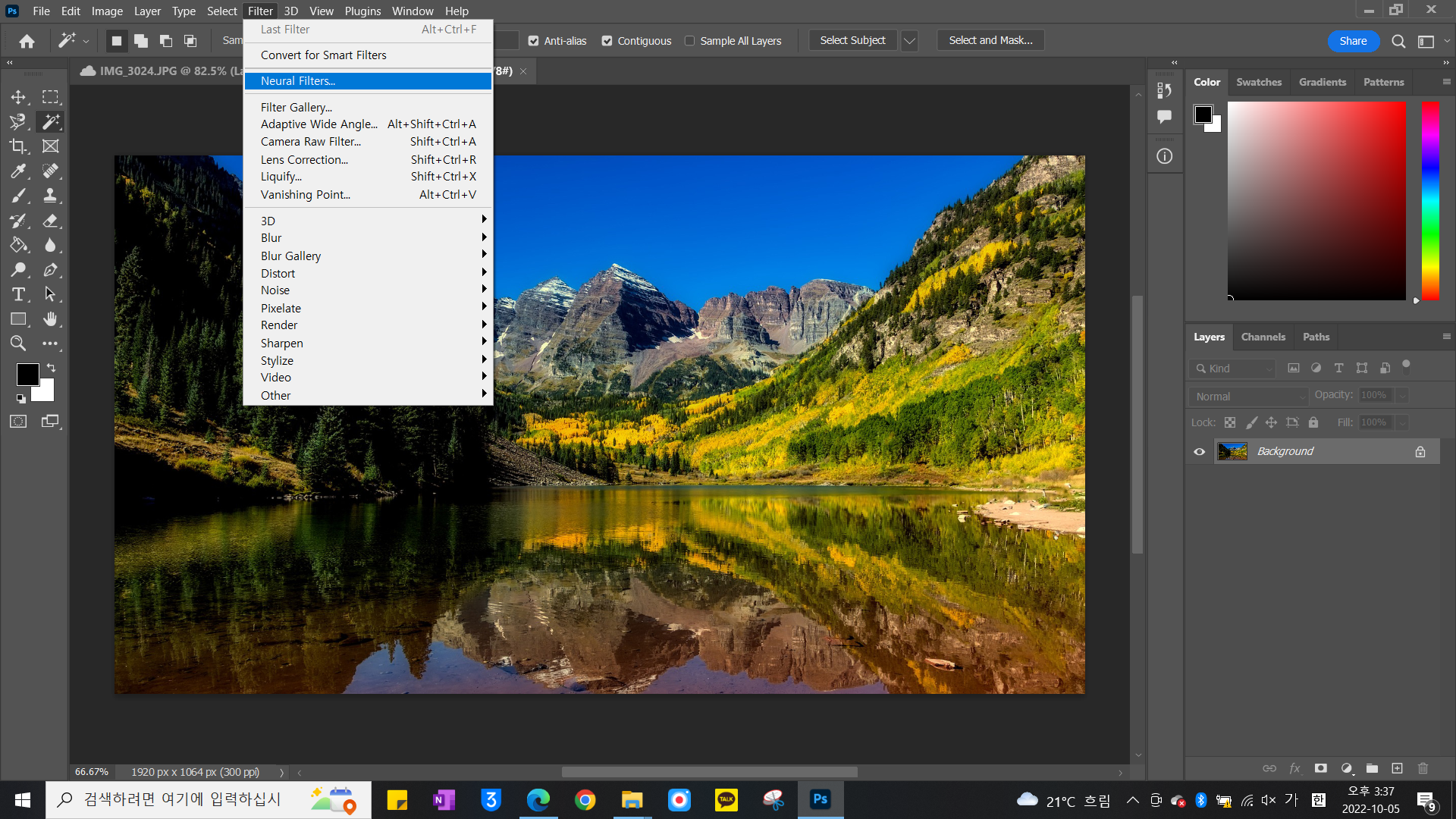Click the rainbow hue slider strip

point(1430,201)
